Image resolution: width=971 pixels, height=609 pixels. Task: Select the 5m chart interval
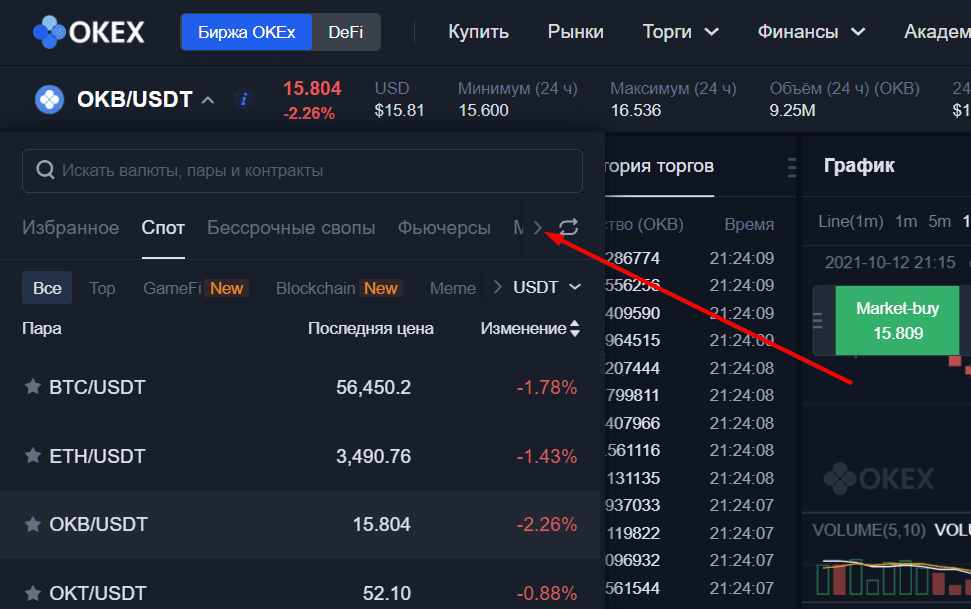click(x=939, y=221)
